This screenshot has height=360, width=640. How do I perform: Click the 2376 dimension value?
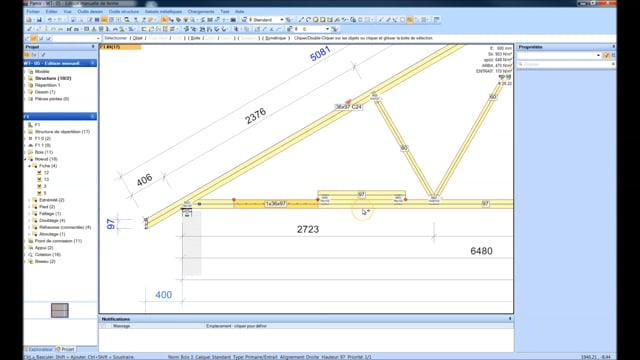pyautogui.click(x=256, y=116)
